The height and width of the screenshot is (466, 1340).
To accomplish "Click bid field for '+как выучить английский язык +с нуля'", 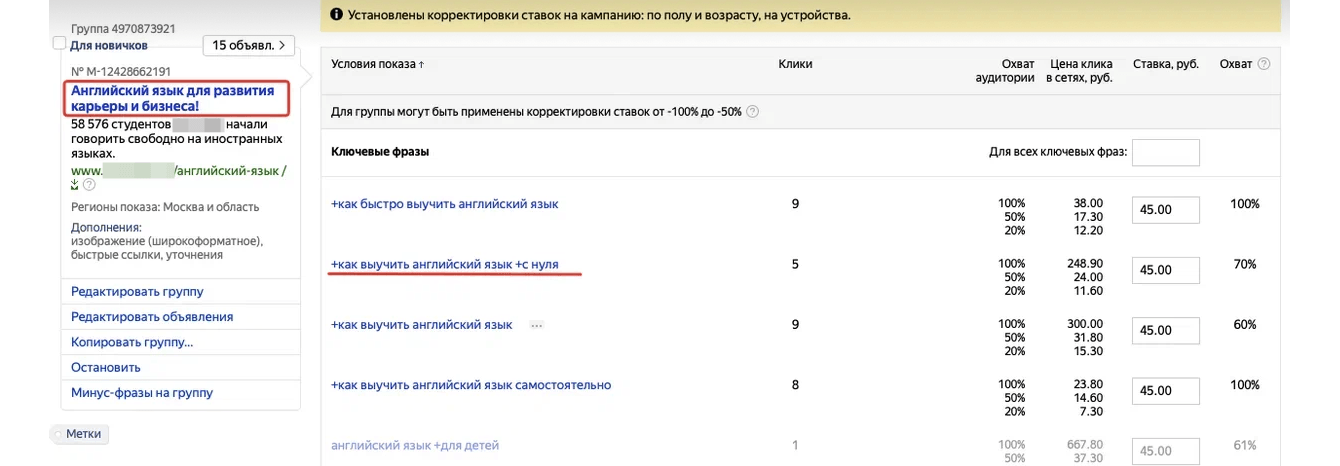I will pos(1165,270).
